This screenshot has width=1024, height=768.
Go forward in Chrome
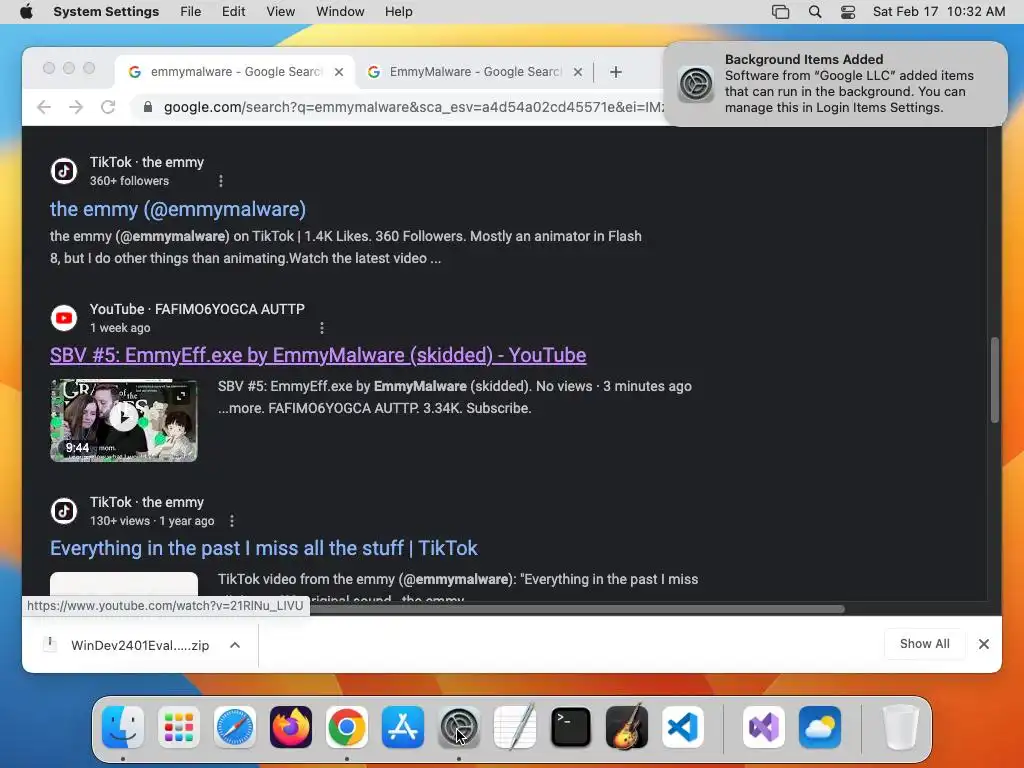(x=76, y=107)
